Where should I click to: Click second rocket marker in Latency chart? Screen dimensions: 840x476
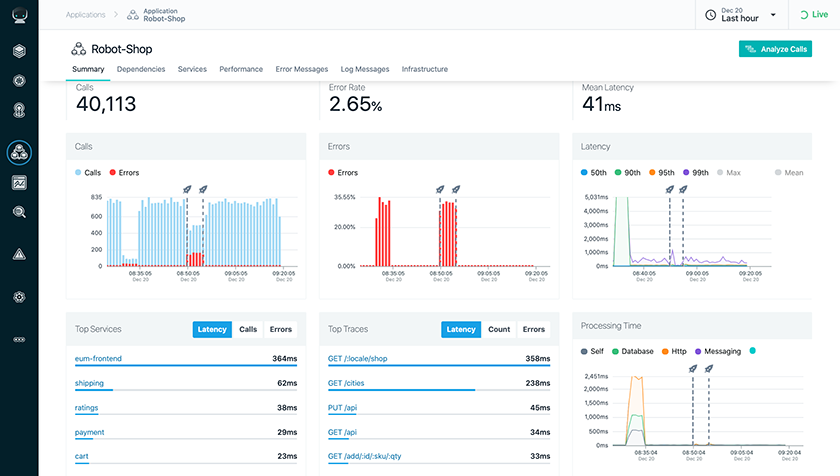click(x=683, y=190)
